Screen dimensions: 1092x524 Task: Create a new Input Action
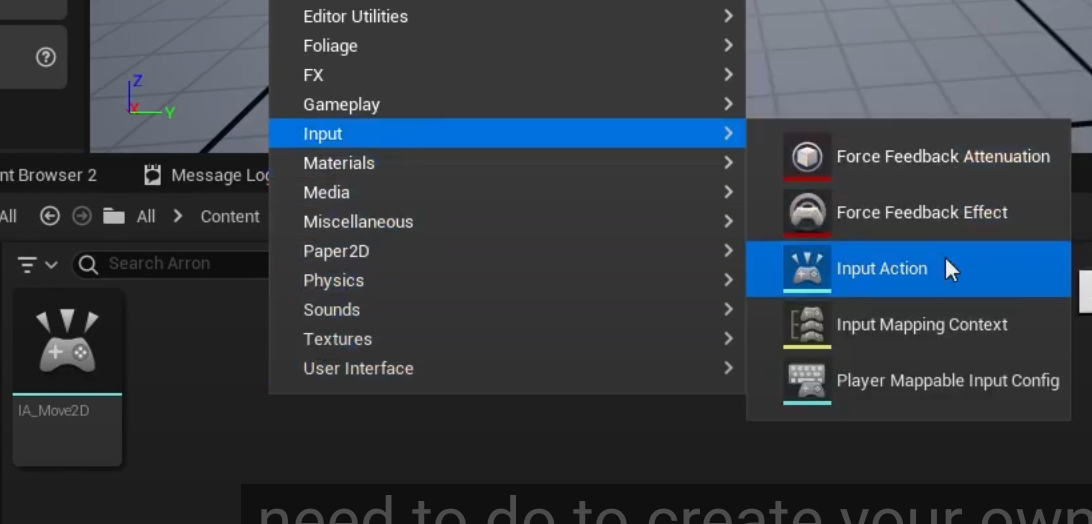click(908, 269)
